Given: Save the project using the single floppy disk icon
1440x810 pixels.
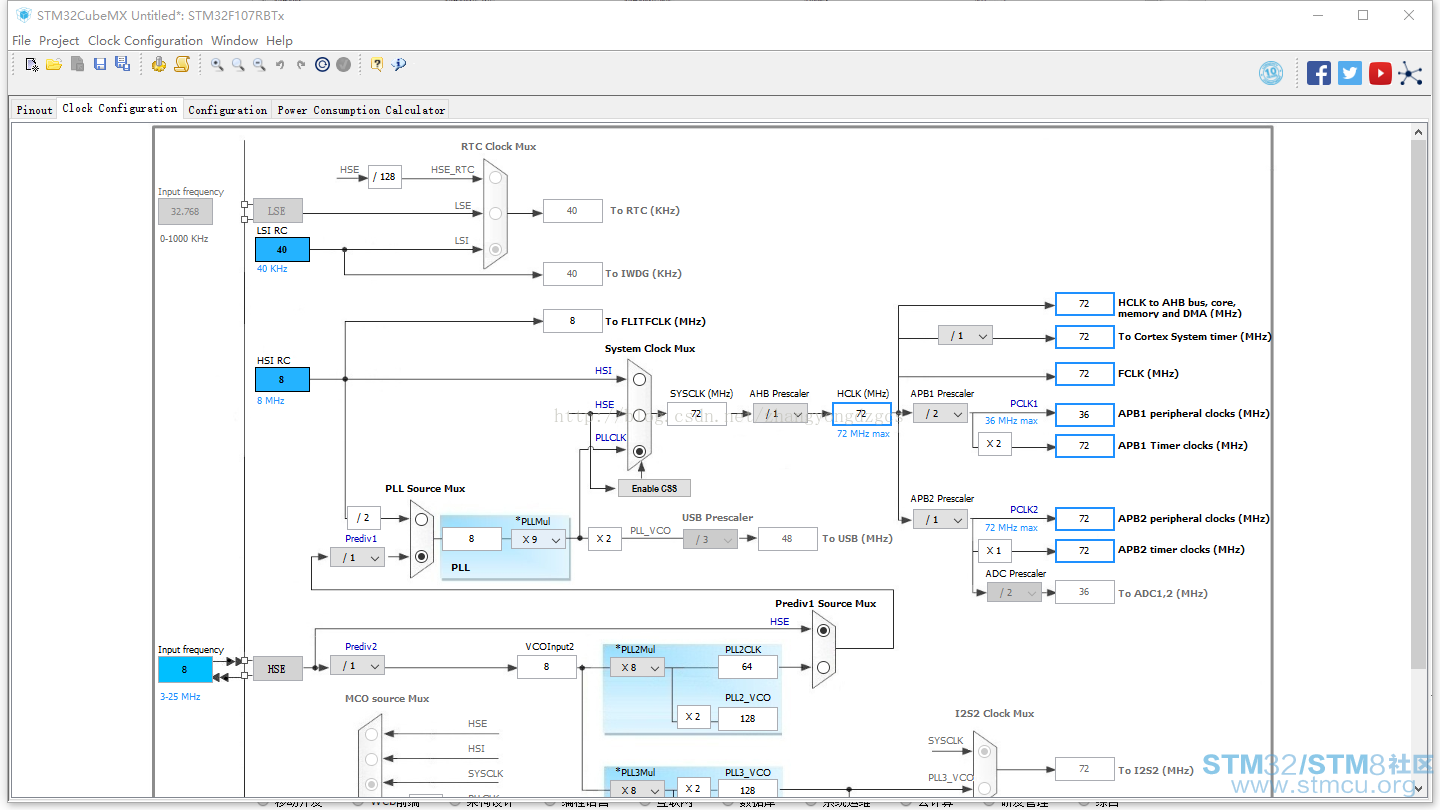Looking at the screenshot, I should coord(100,64).
